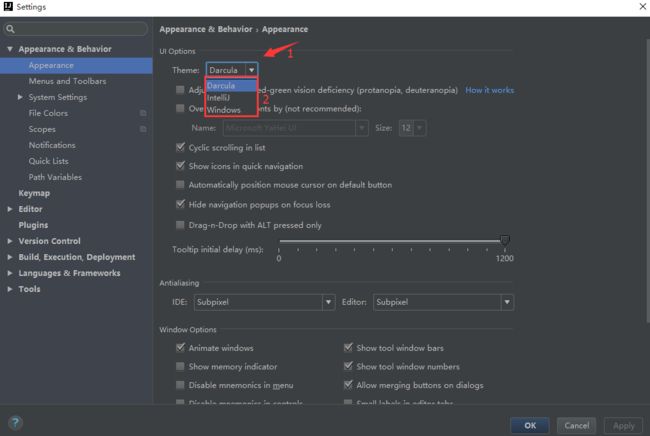The height and width of the screenshot is (436, 650).
Task: Collapse Appearance & Behavior tree node
Action: (10, 49)
